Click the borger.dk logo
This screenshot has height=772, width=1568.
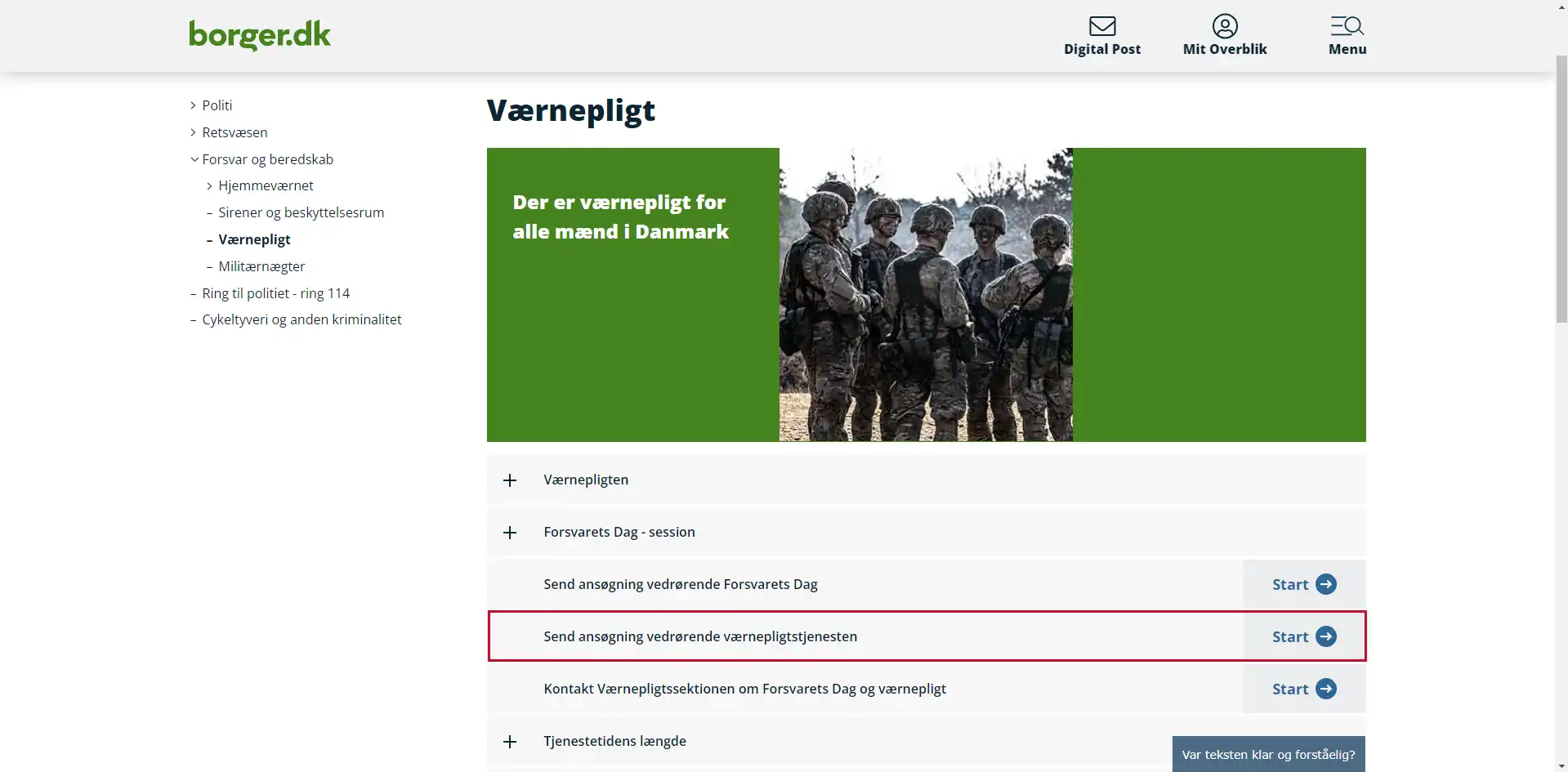(x=260, y=35)
